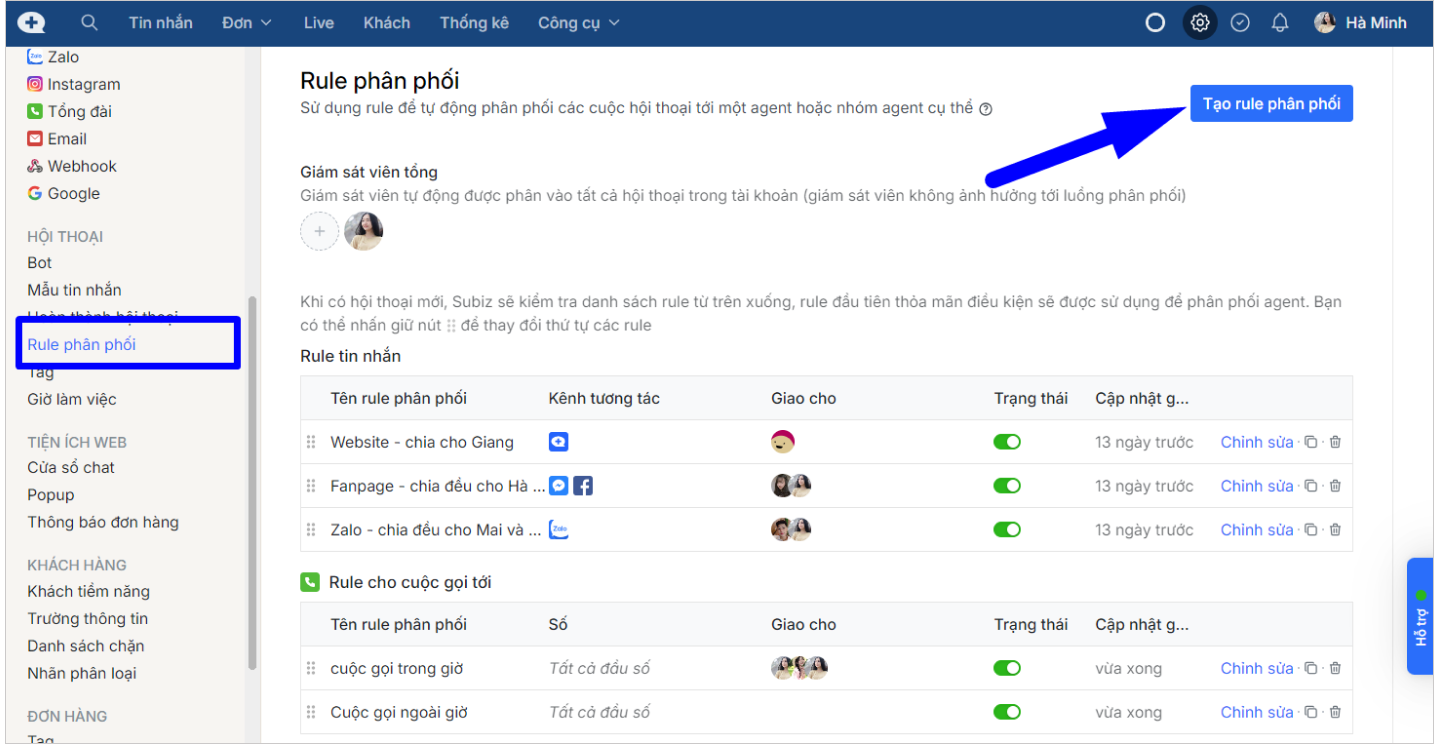Open the settings gear icon
The width and height of the screenshot is (1440, 744).
pyautogui.click(x=1200, y=22)
